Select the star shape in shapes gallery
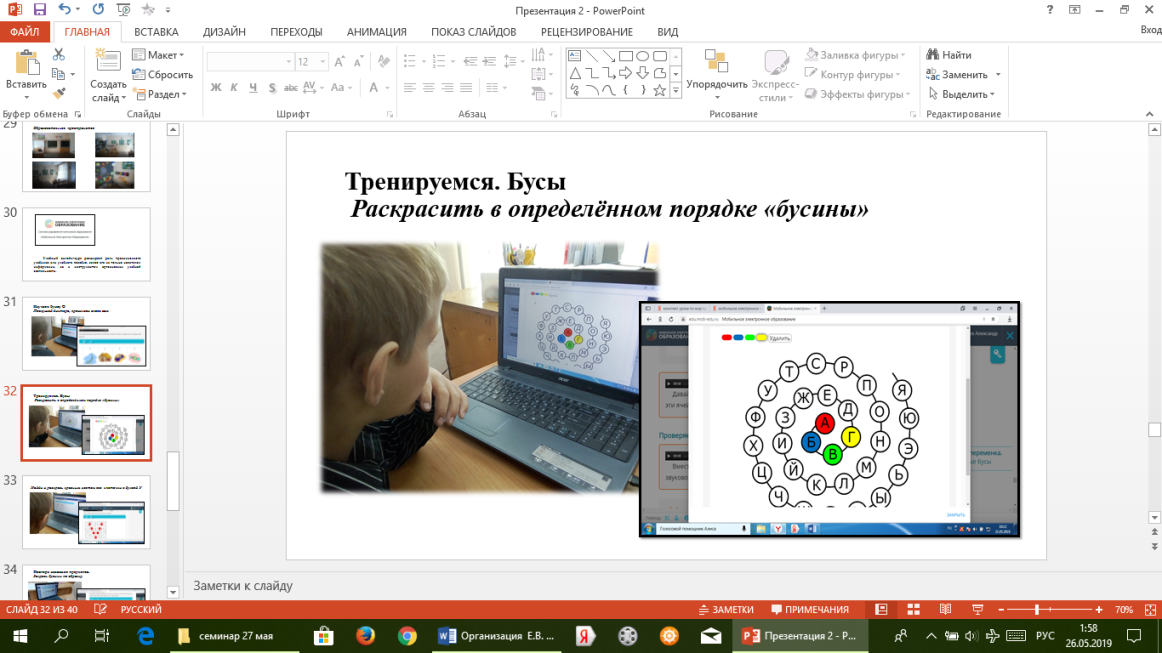The width and height of the screenshot is (1162, 653). click(659, 91)
